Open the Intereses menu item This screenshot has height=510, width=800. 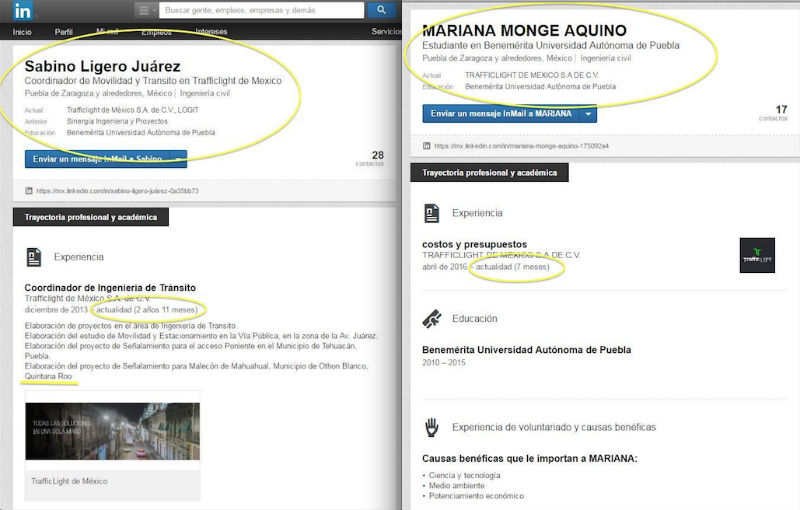point(212,32)
